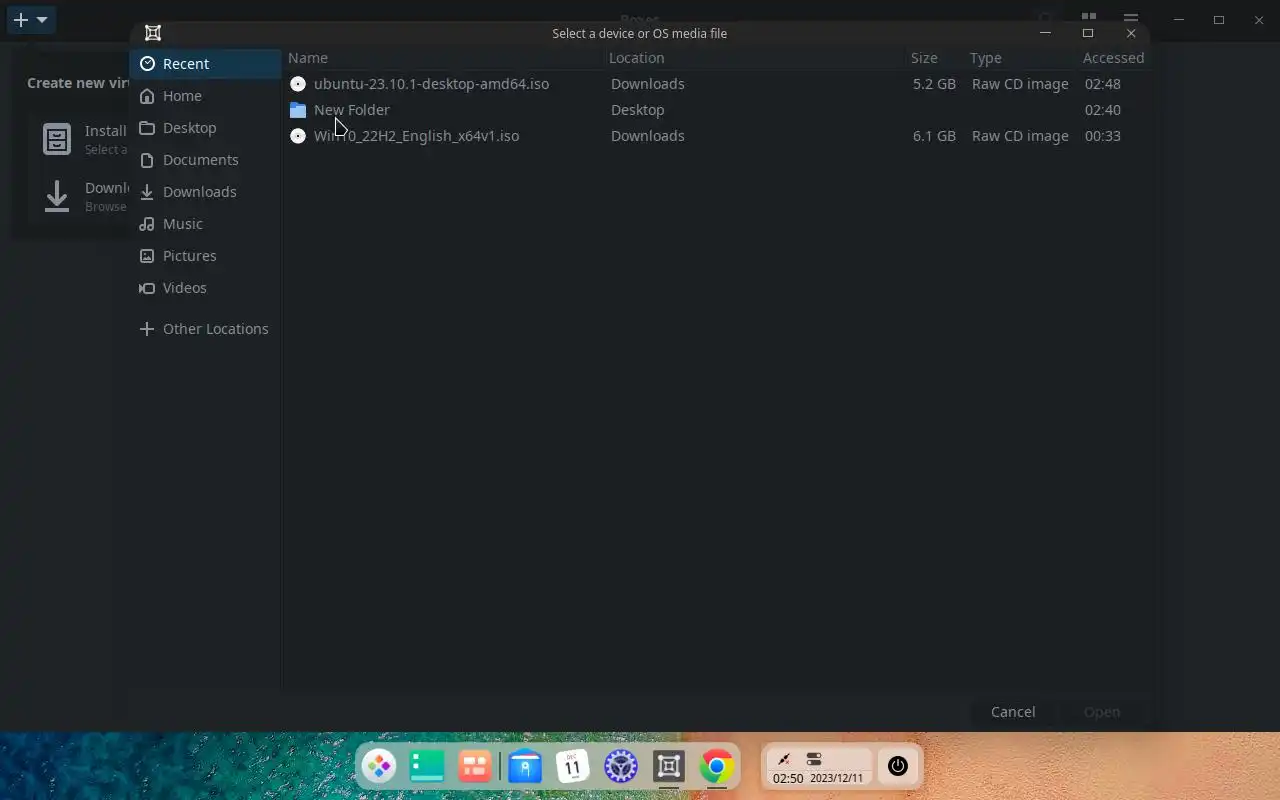Click the Documents file icon
The height and width of the screenshot is (800, 1280).
(x=147, y=160)
